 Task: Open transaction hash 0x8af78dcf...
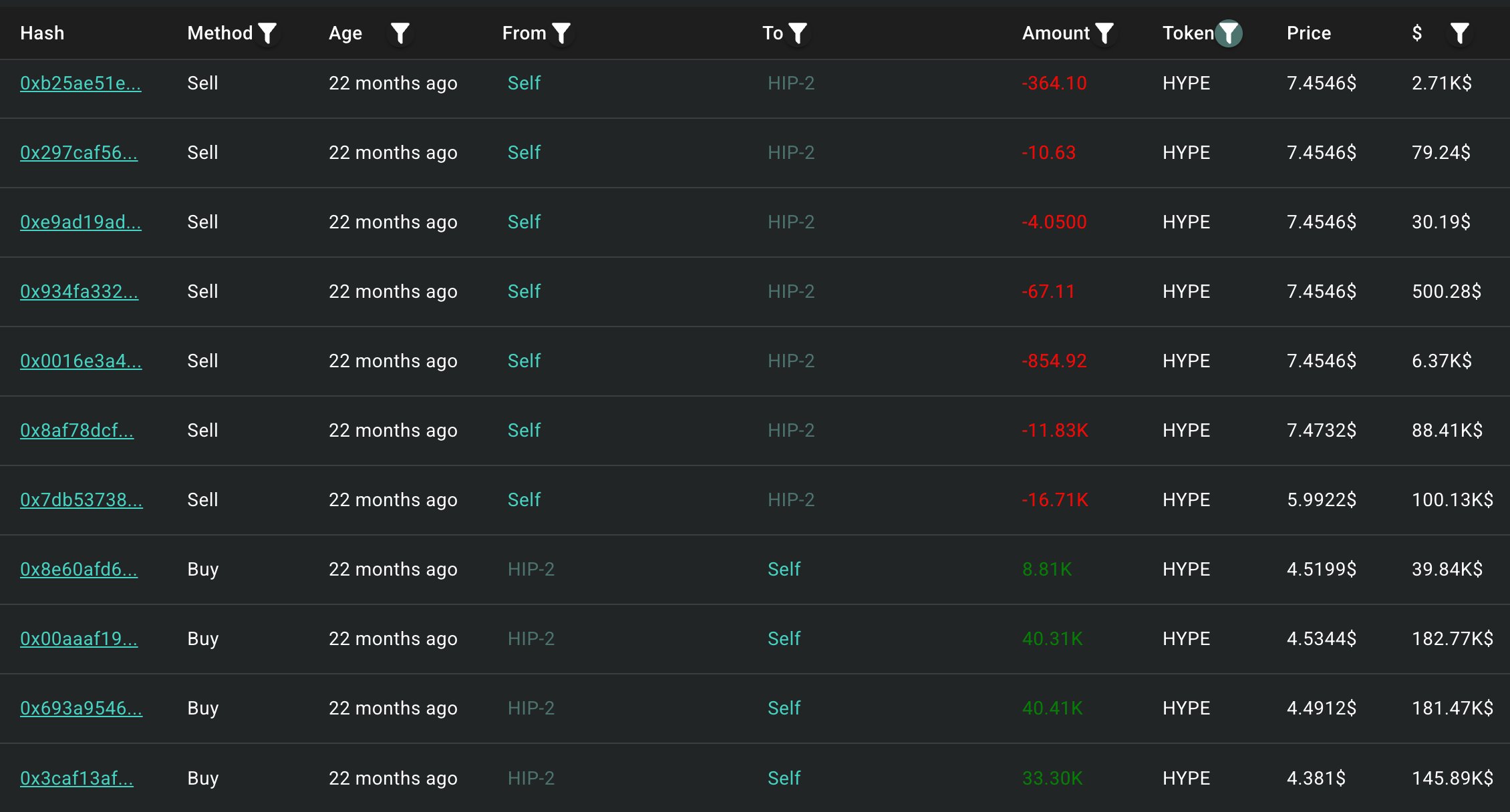(77, 430)
